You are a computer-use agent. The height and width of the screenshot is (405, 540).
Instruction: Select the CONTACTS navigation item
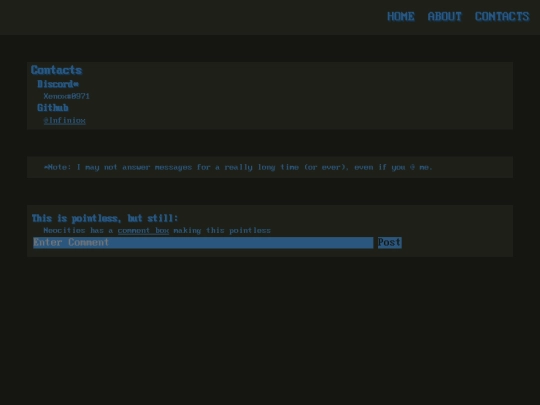502,17
